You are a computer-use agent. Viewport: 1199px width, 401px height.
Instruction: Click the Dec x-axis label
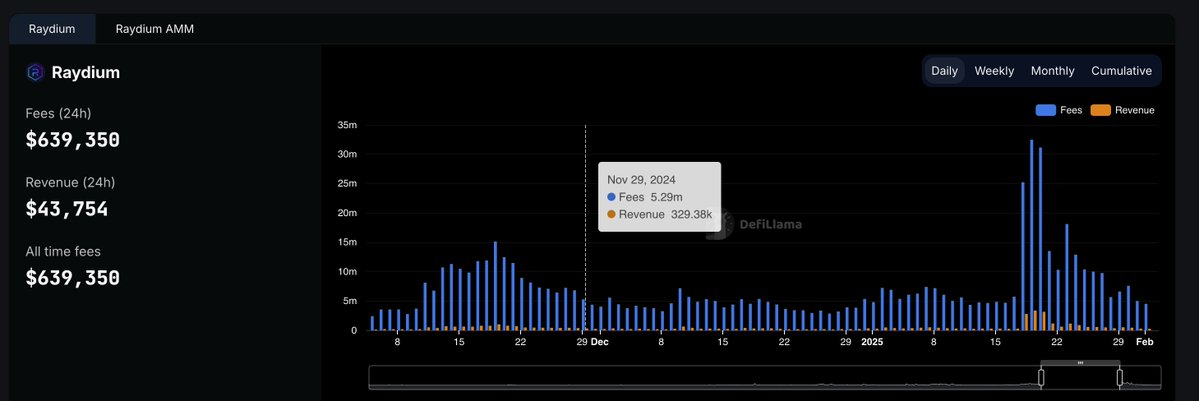600,342
